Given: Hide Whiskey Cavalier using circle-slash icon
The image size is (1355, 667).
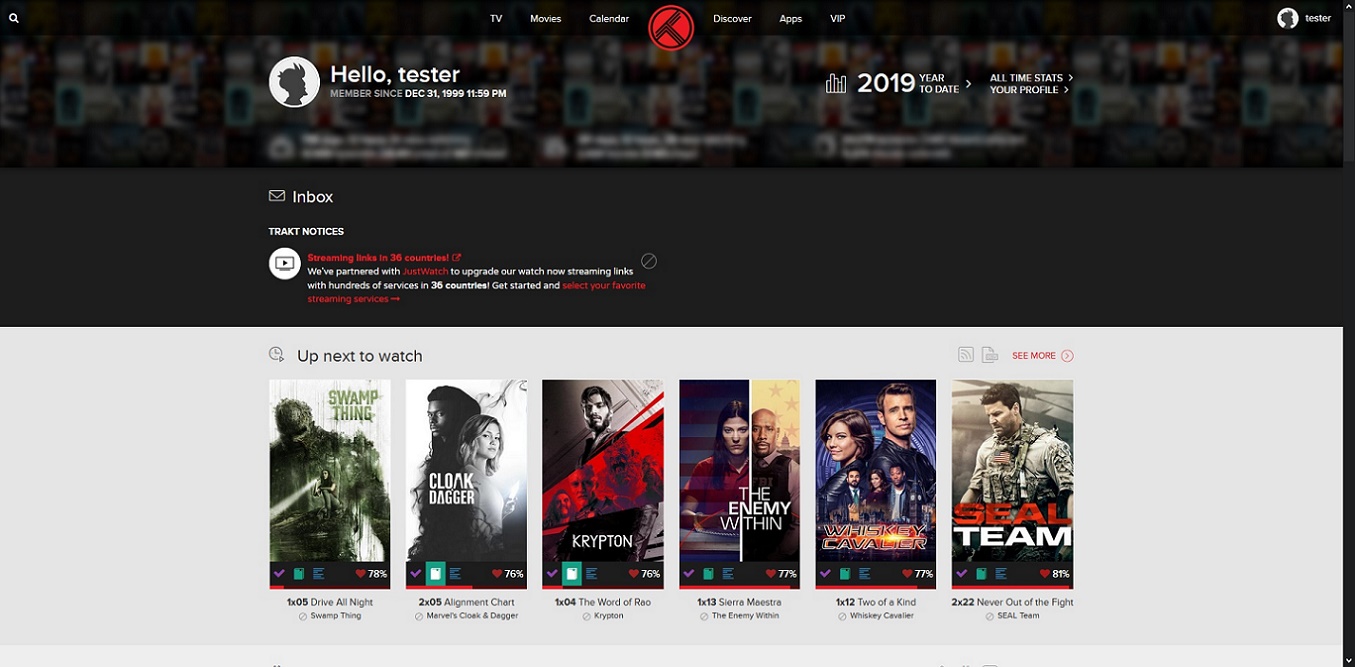Looking at the screenshot, I should click(x=843, y=616).
